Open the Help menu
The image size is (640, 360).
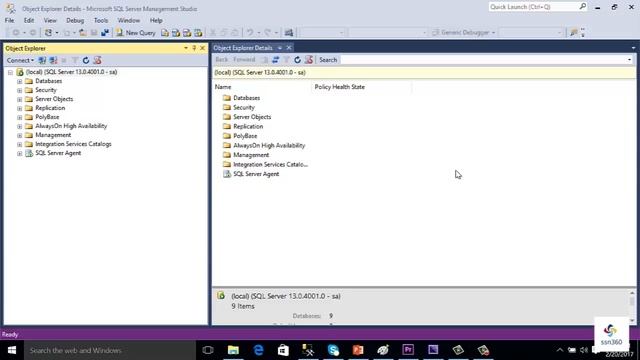156,20
